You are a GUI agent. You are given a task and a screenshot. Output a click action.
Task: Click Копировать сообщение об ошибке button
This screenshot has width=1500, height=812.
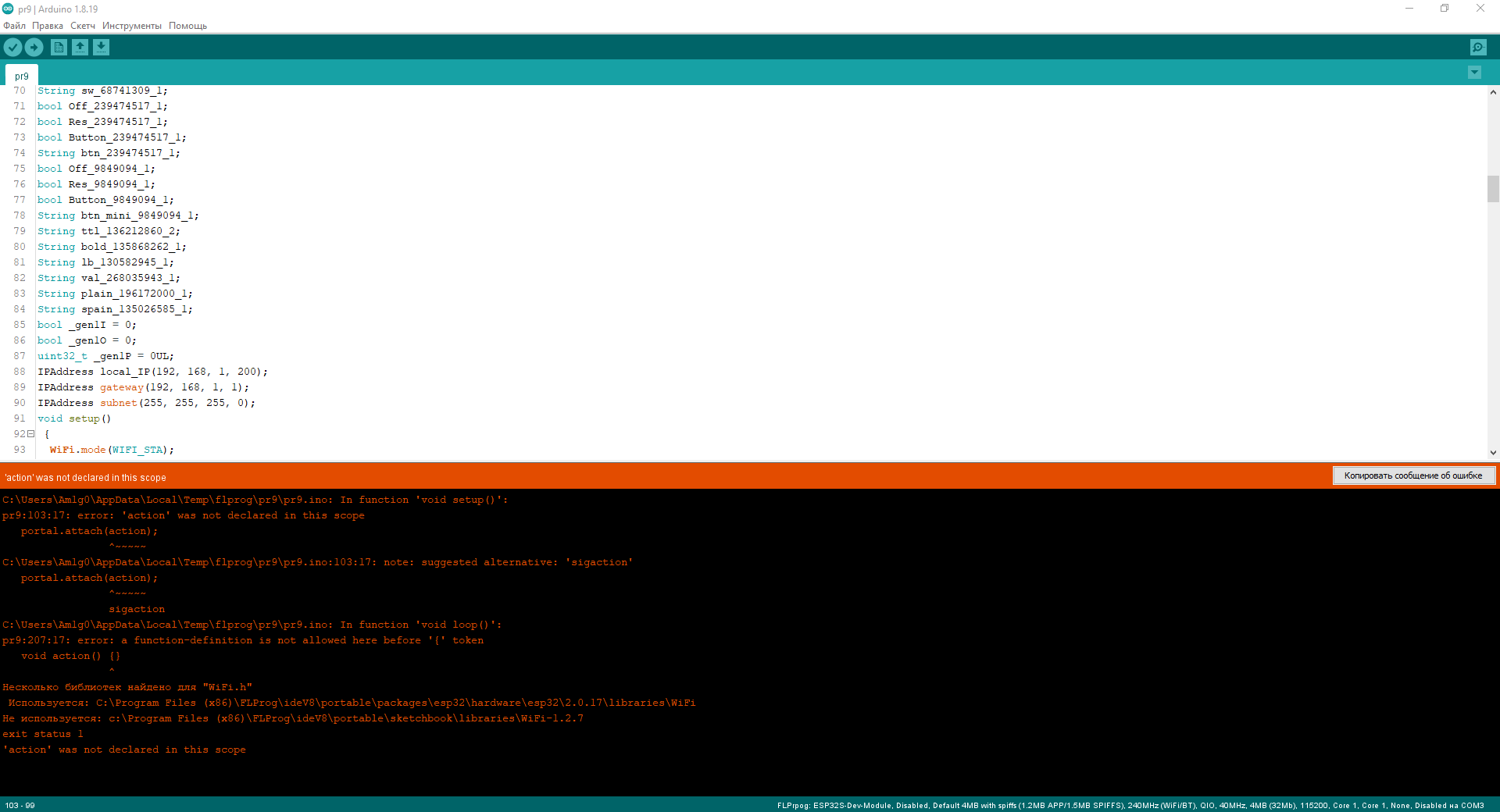point(1413,475)
